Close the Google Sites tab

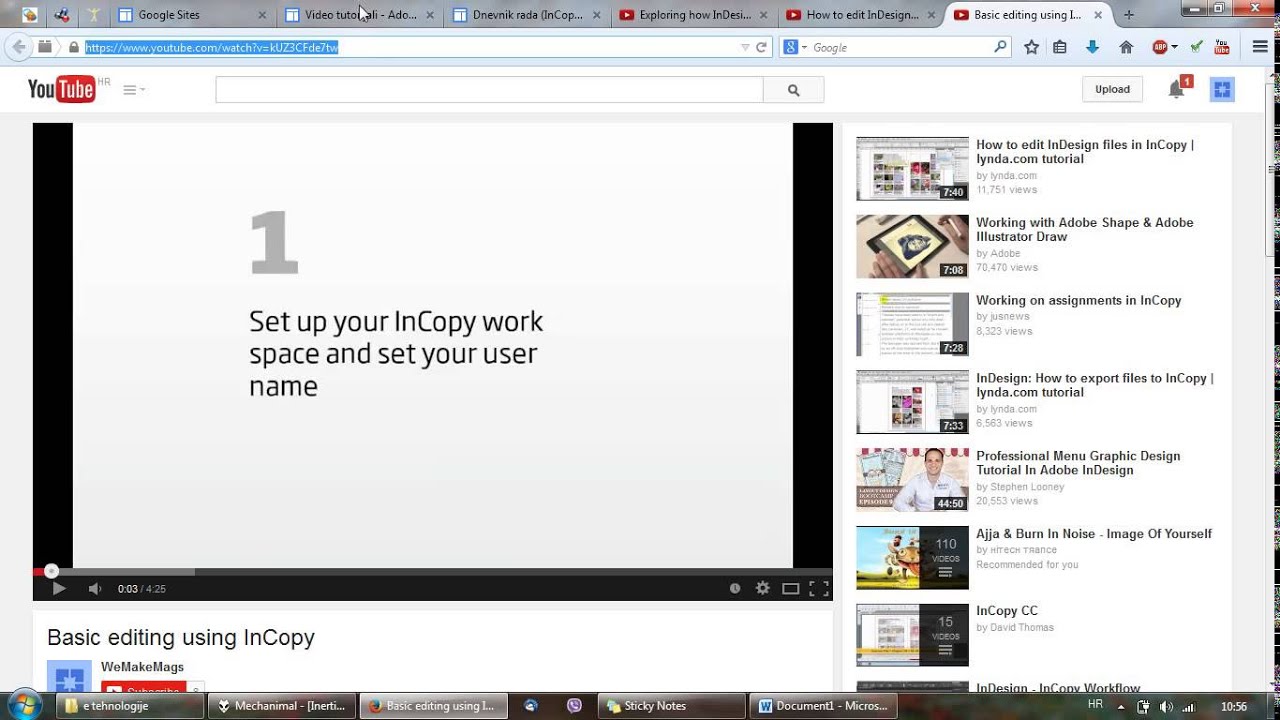click(263, 15)
